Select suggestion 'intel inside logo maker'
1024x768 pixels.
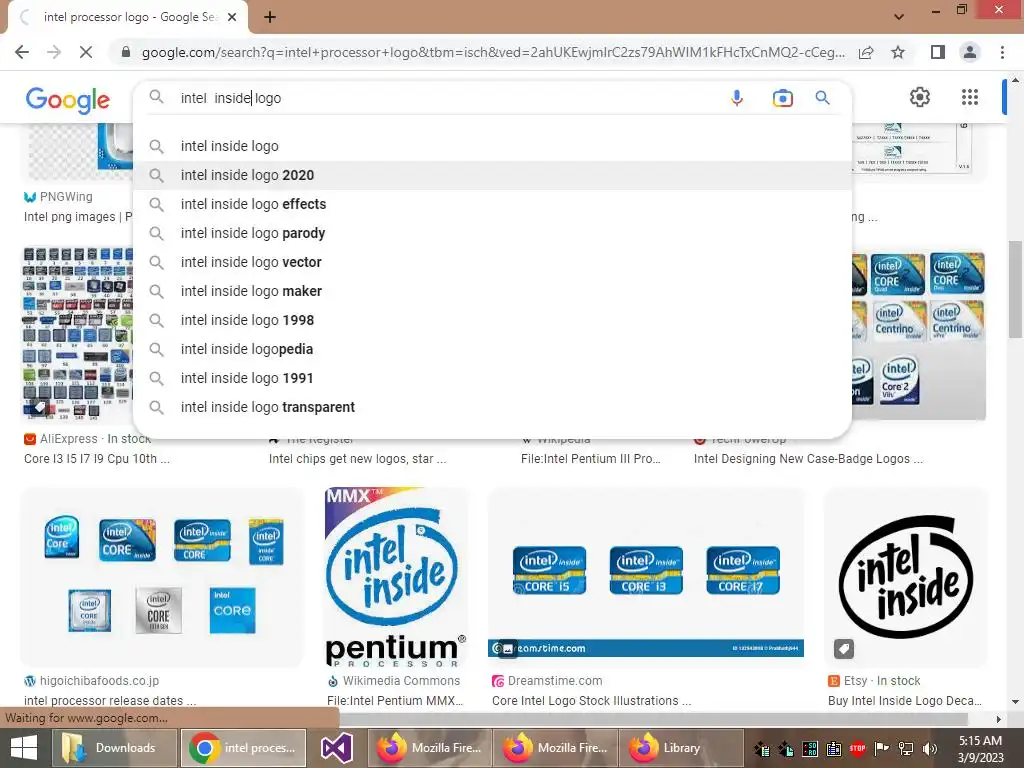(492, 291)
